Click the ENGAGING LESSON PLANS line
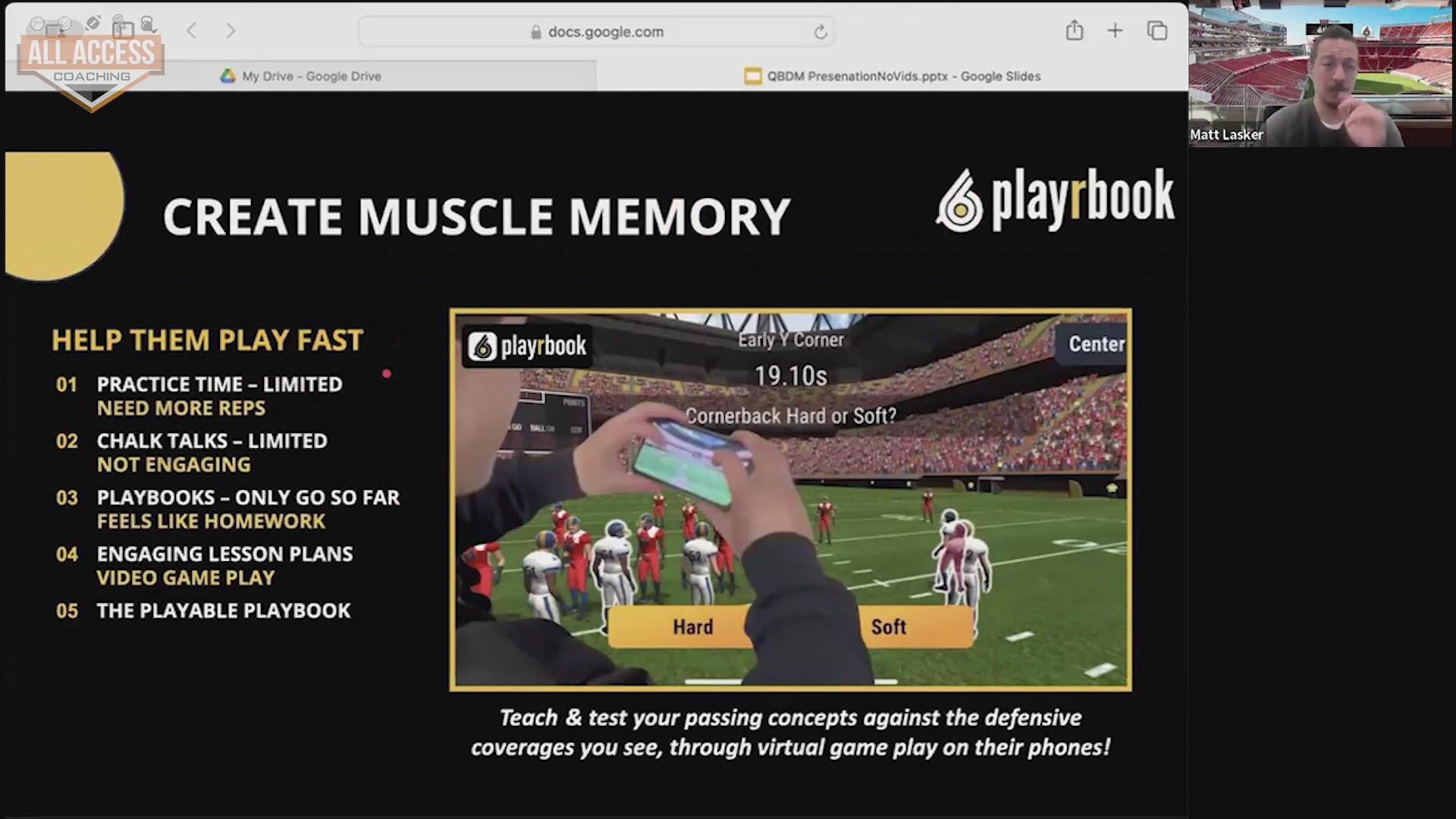The height and width of the screenshot is (819, 1456). [224, 554]
